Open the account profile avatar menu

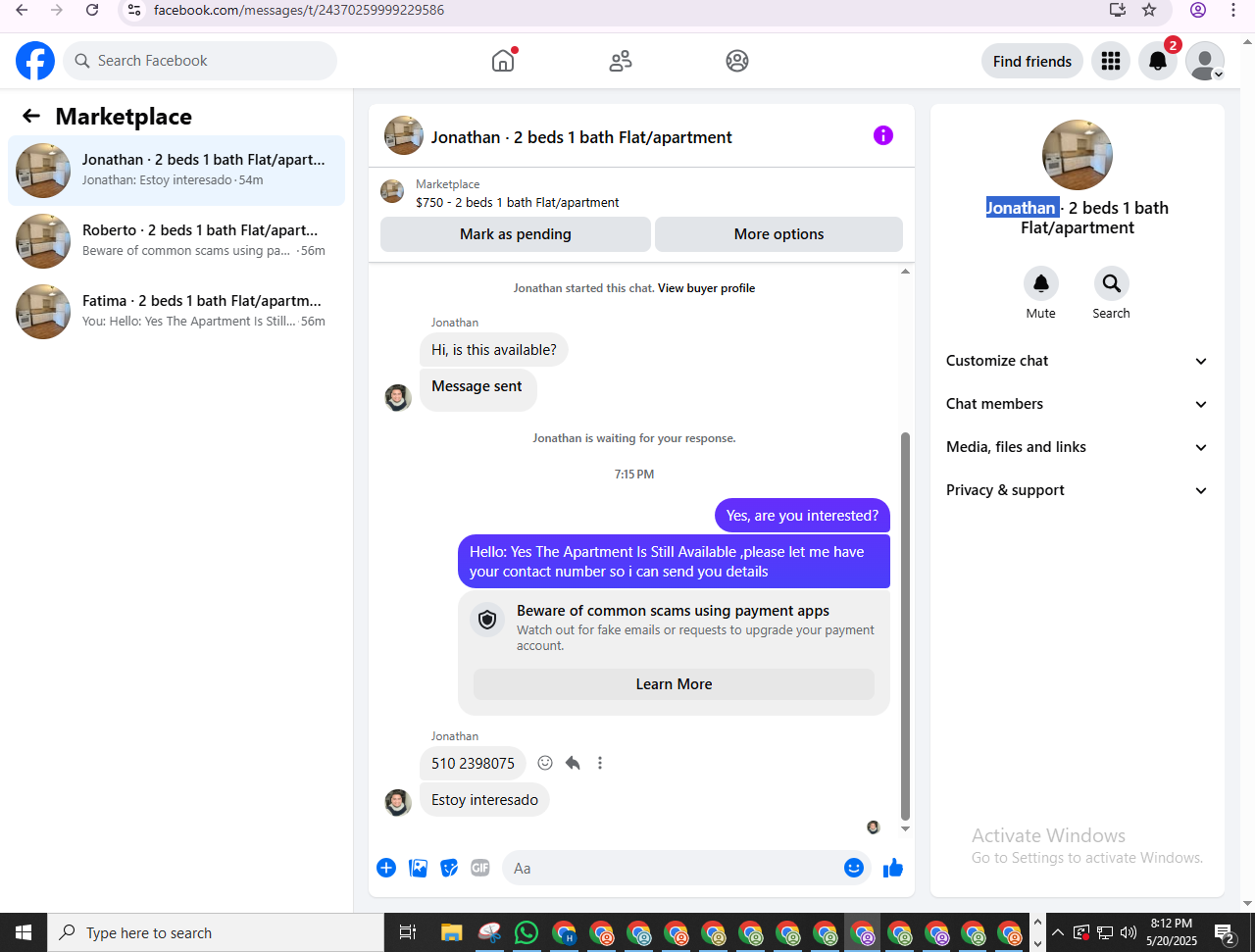(1205, 61)
